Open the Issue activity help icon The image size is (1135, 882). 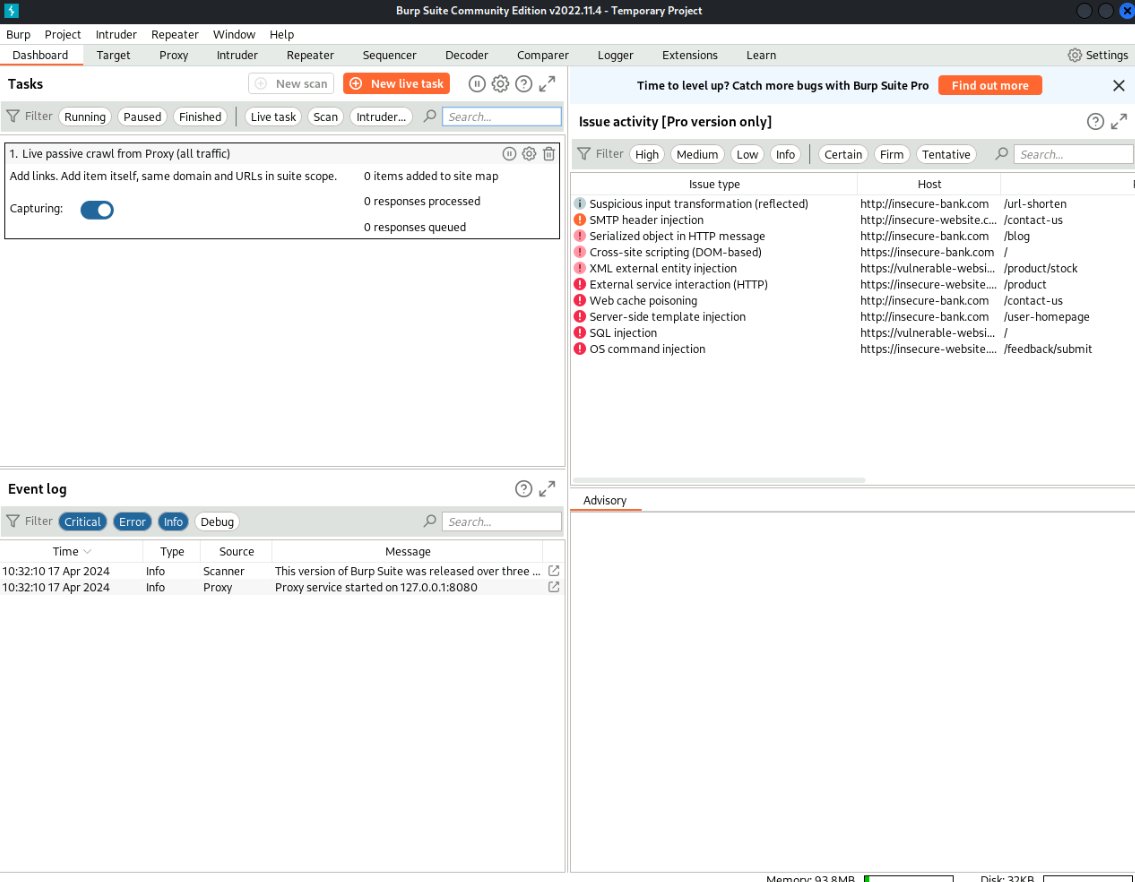(1095, 122)
